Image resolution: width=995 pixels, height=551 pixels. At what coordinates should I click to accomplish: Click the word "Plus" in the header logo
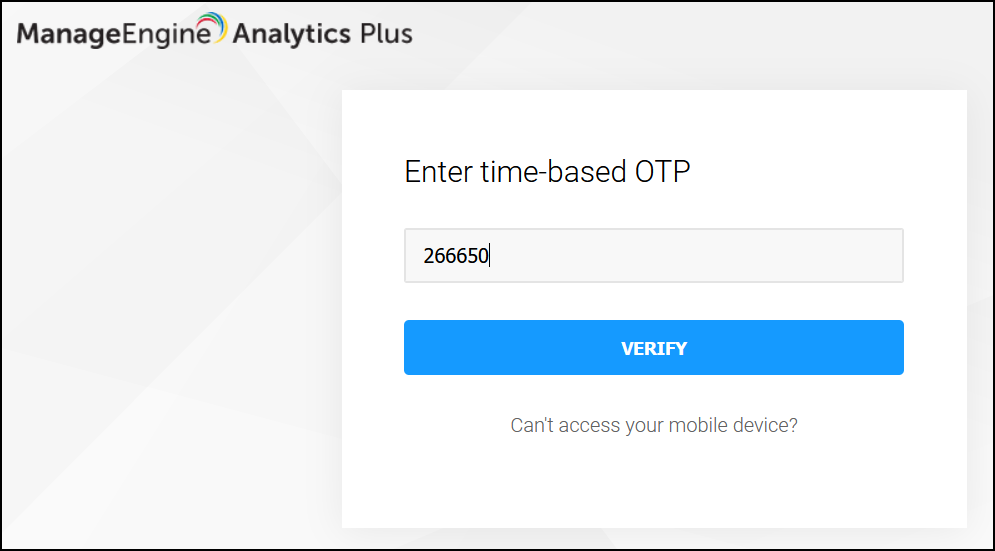click(385, 34)
